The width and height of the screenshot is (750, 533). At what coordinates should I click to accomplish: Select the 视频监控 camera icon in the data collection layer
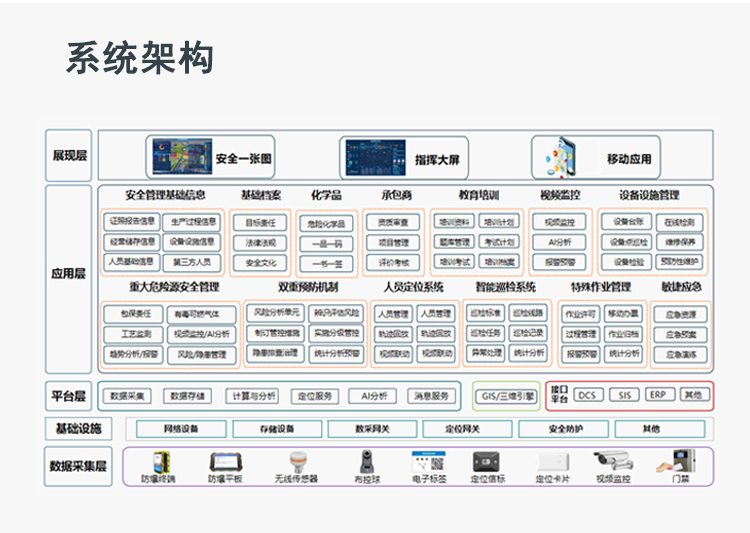[x=613, y=461]
